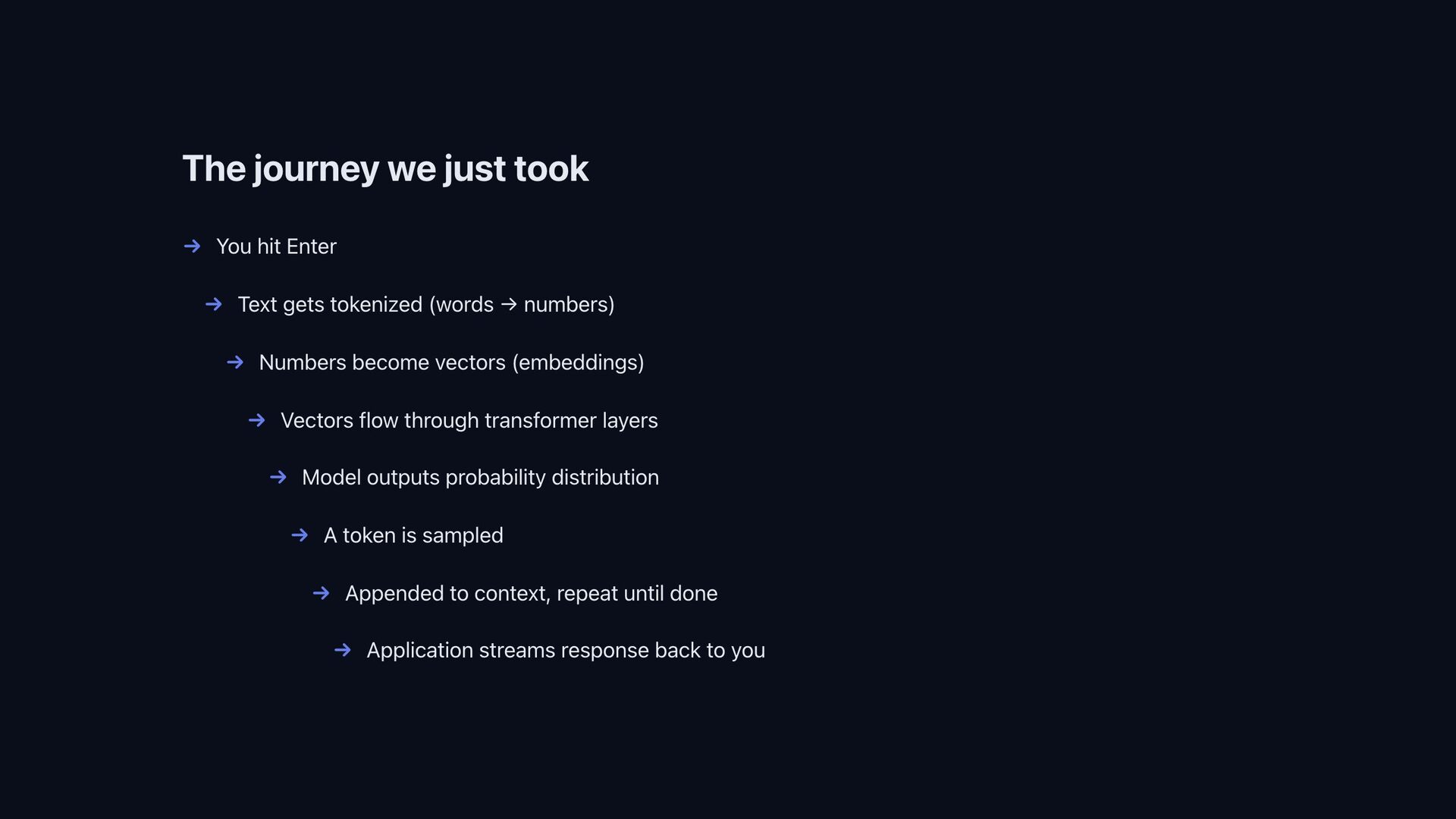Click the 'A token is sampled' line
The height and width of the screenshot is (819, 1456).
[413, 535]
